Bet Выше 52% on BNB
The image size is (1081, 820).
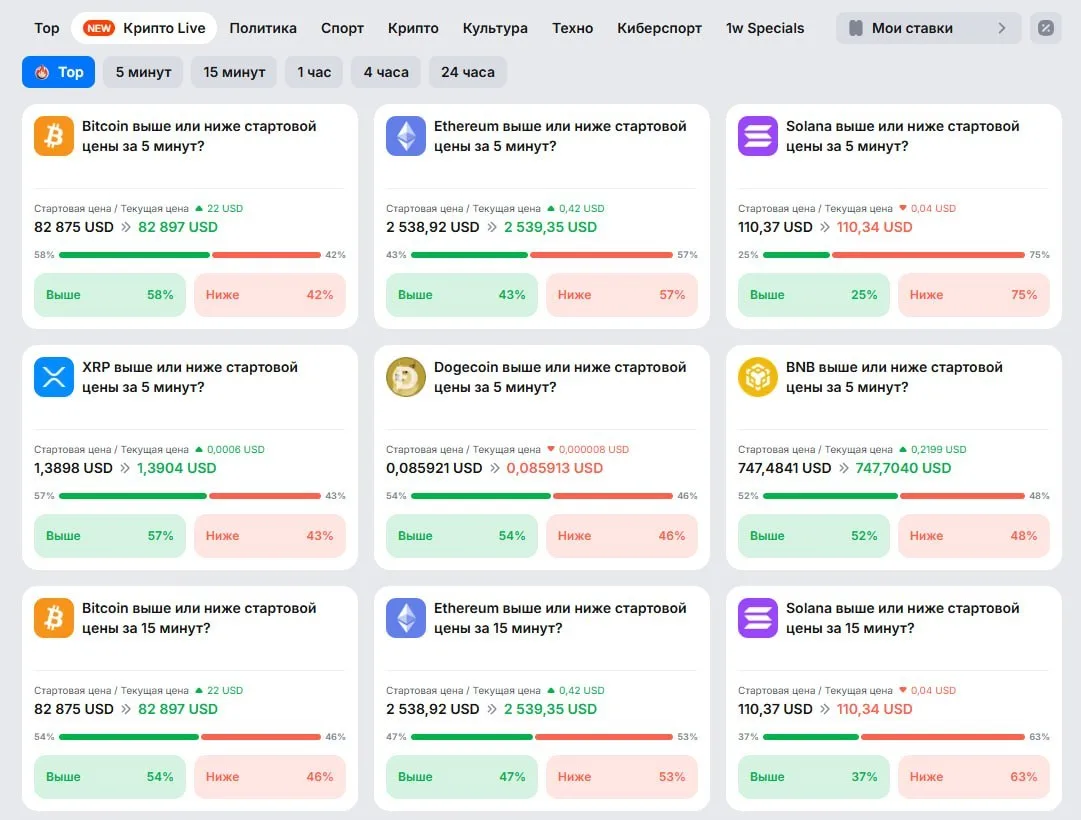(814, 536)
